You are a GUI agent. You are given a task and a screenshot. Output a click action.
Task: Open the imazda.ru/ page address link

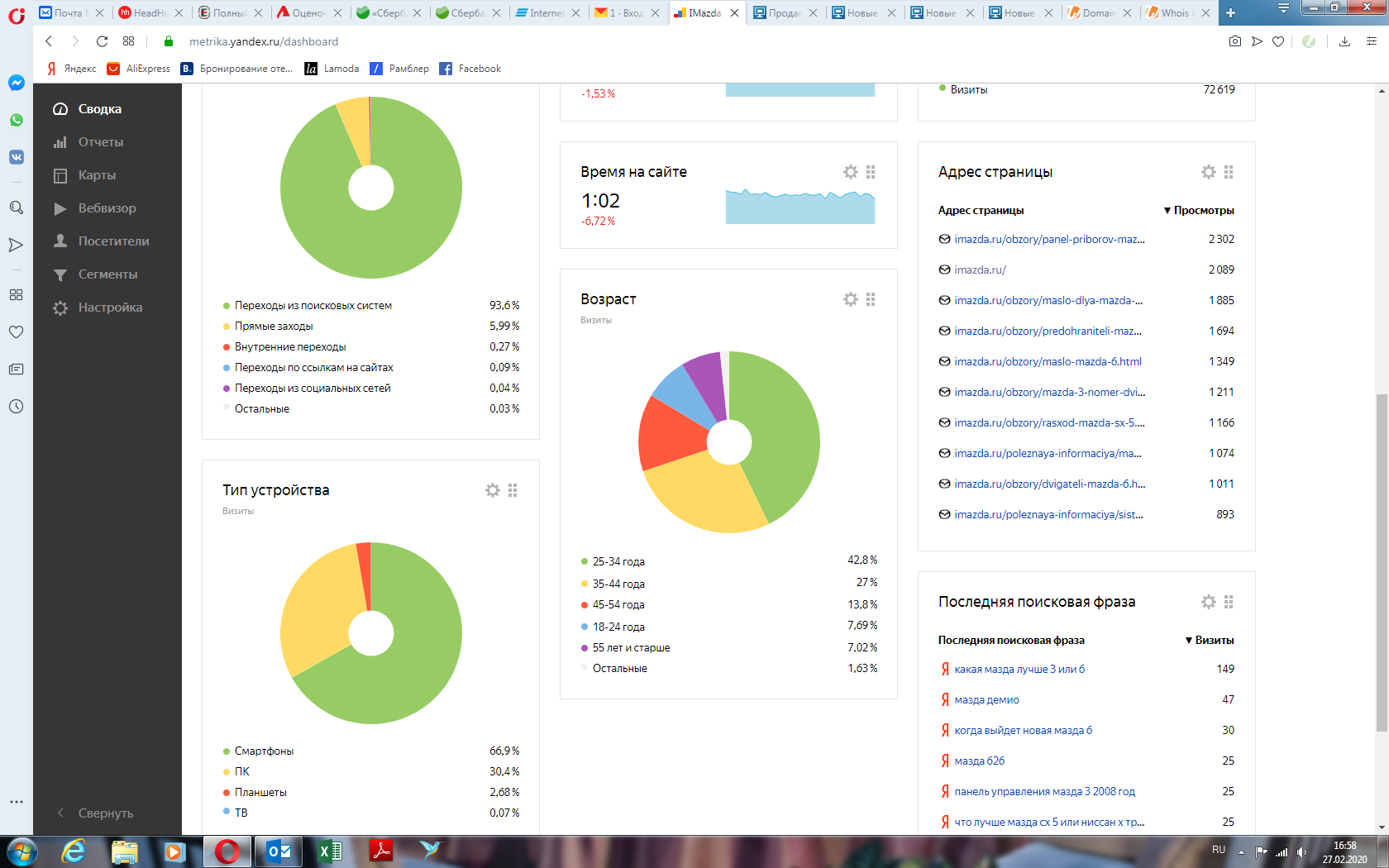tap(980, 269)
